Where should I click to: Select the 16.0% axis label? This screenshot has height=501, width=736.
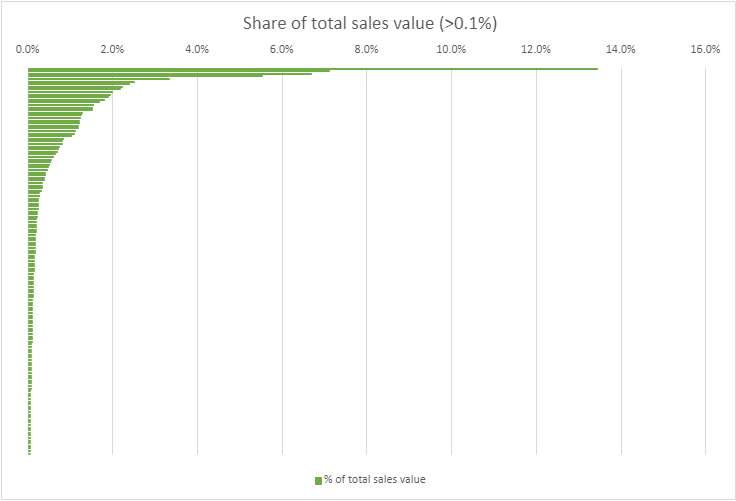[x=706, y=49]
